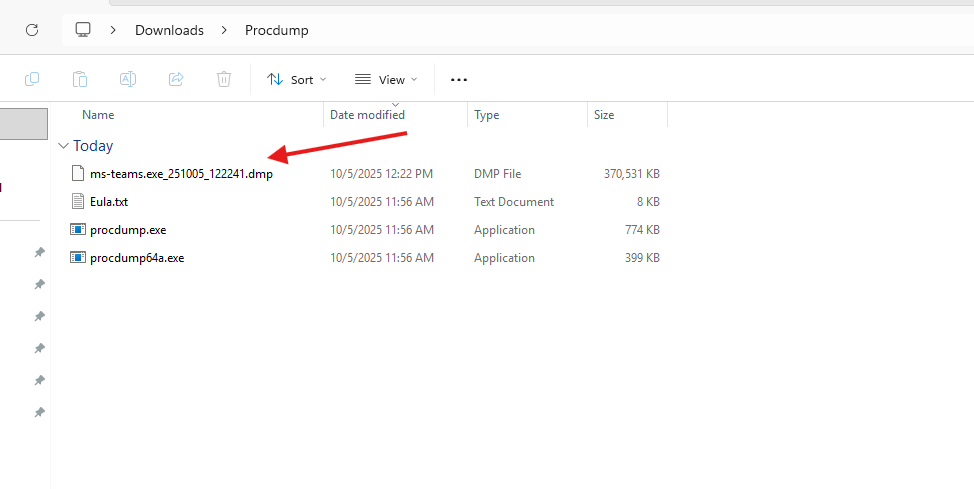Select the ms-teams.exe_251005_122241.dmp file
Screen dimensions: 974x489
(x=180, y=174)
